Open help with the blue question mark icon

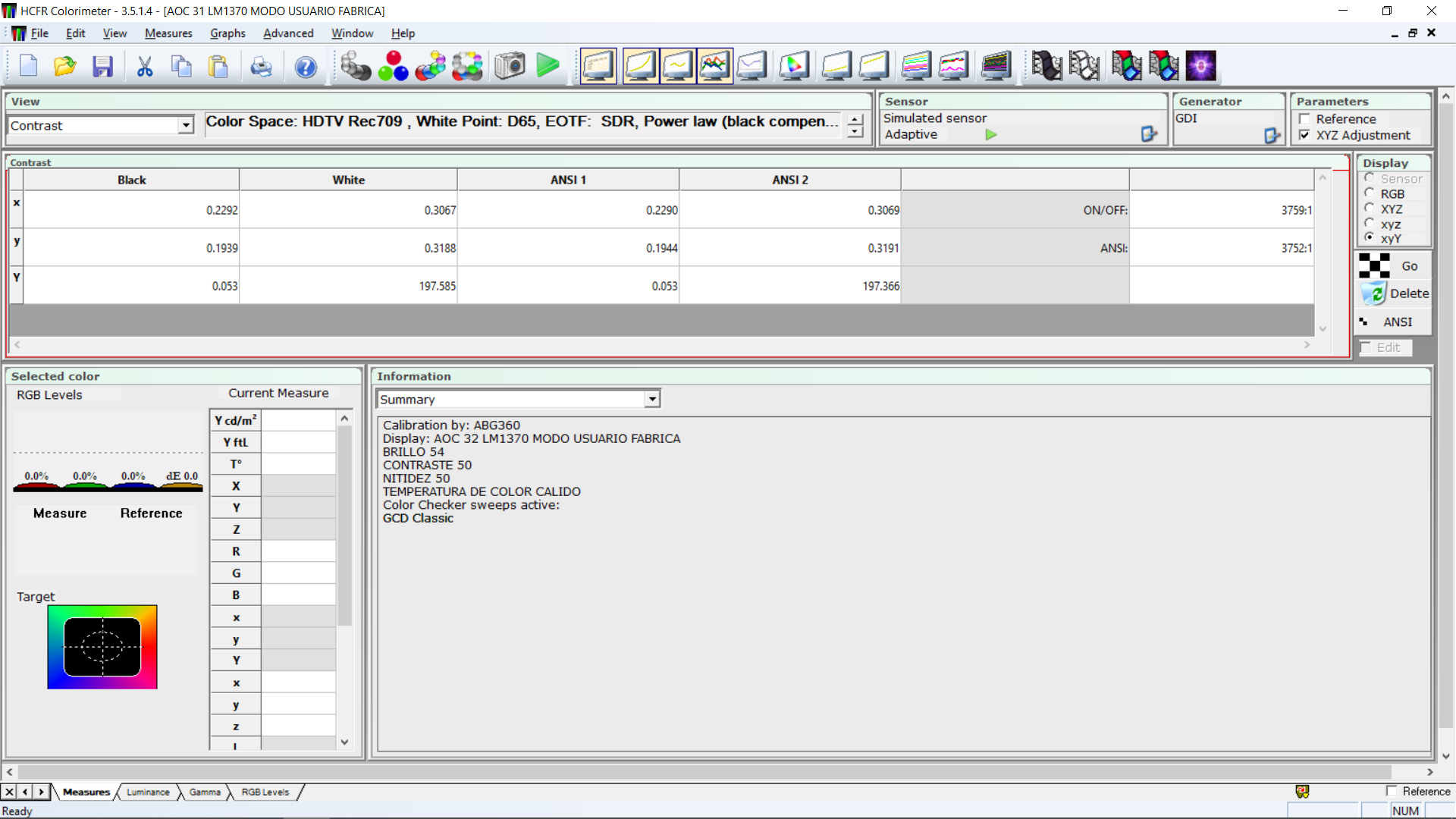click(x=306, y=66)
